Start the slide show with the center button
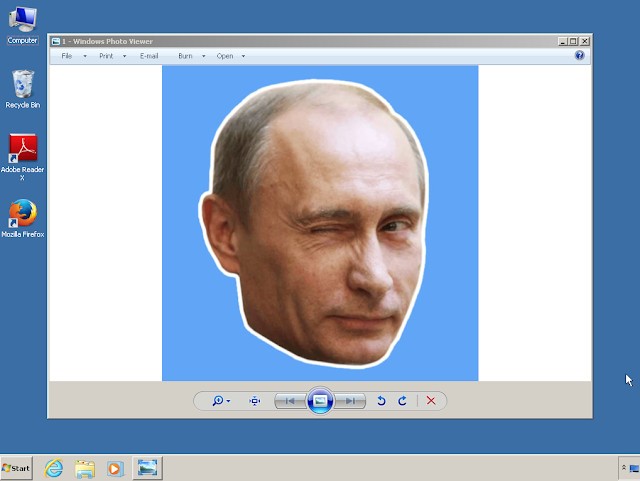Screen dimensions: 640x481 320,401
